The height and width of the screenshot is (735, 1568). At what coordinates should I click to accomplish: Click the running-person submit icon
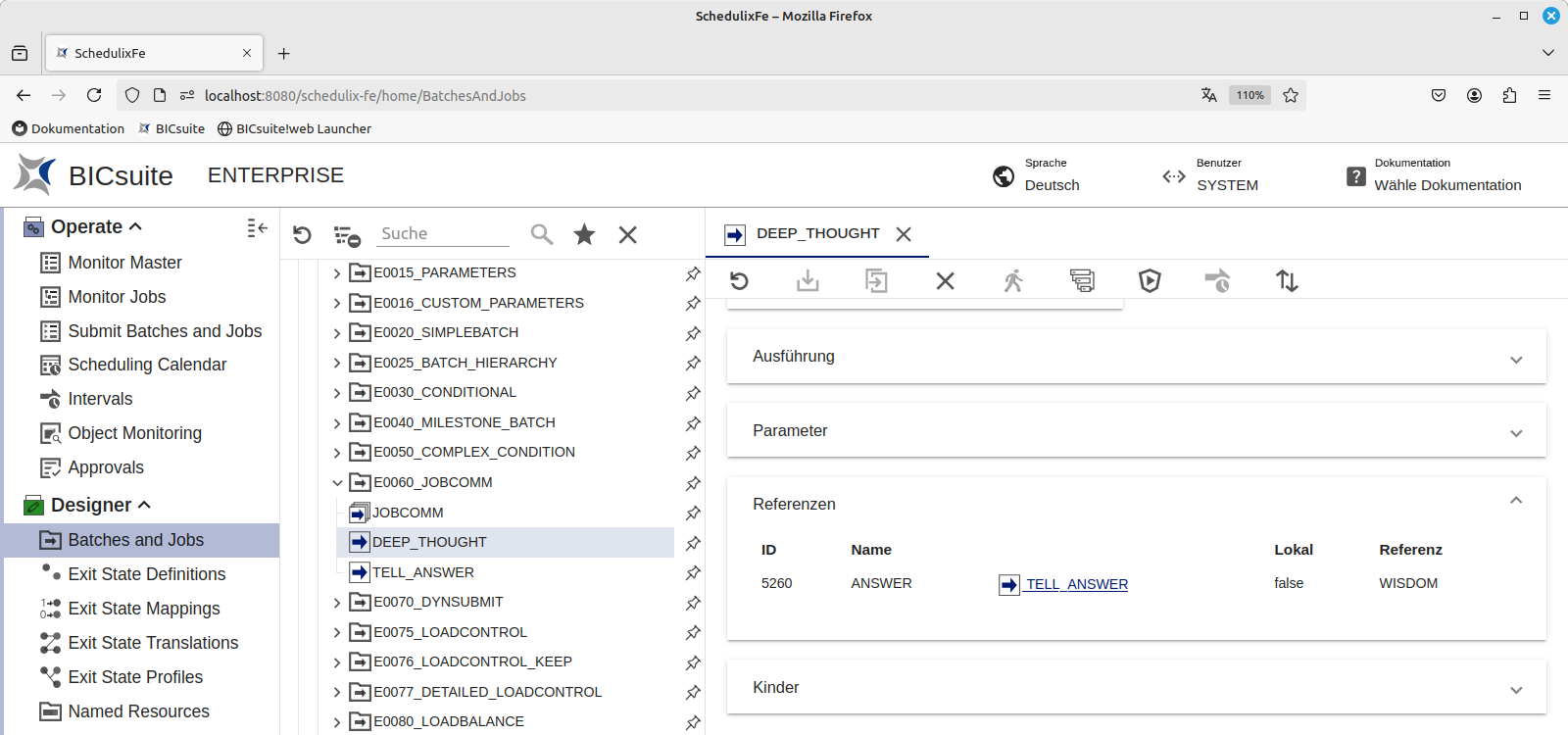click(x=1013, y=281)
